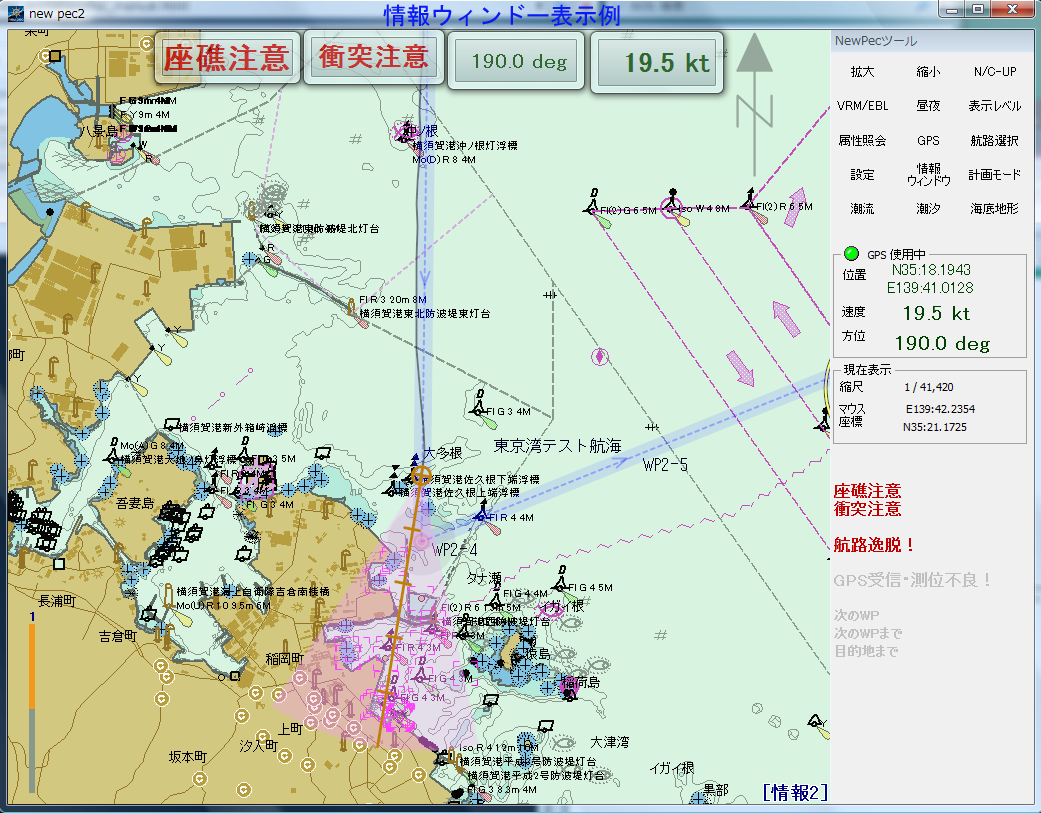Viewport: 1041px width, 813px height.
Task: Switch to 計画モード planning mode
Action: coord(995,175)
